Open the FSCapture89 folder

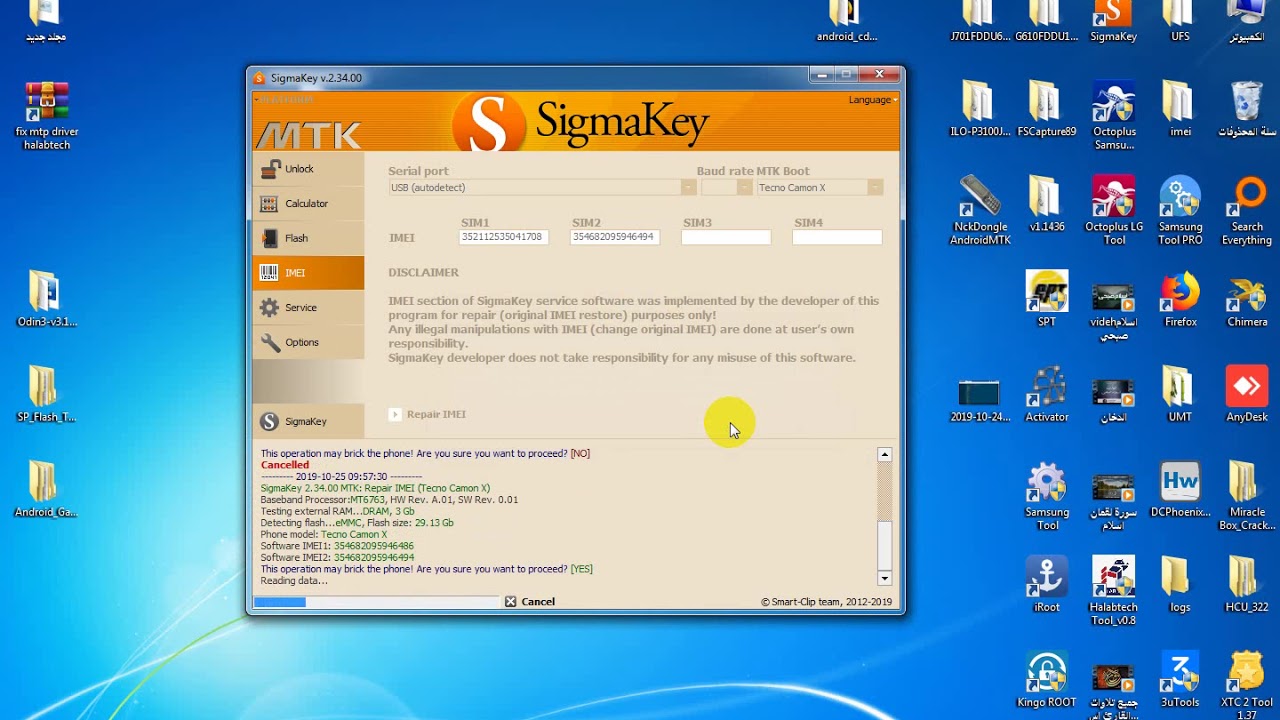(1046, 108)
